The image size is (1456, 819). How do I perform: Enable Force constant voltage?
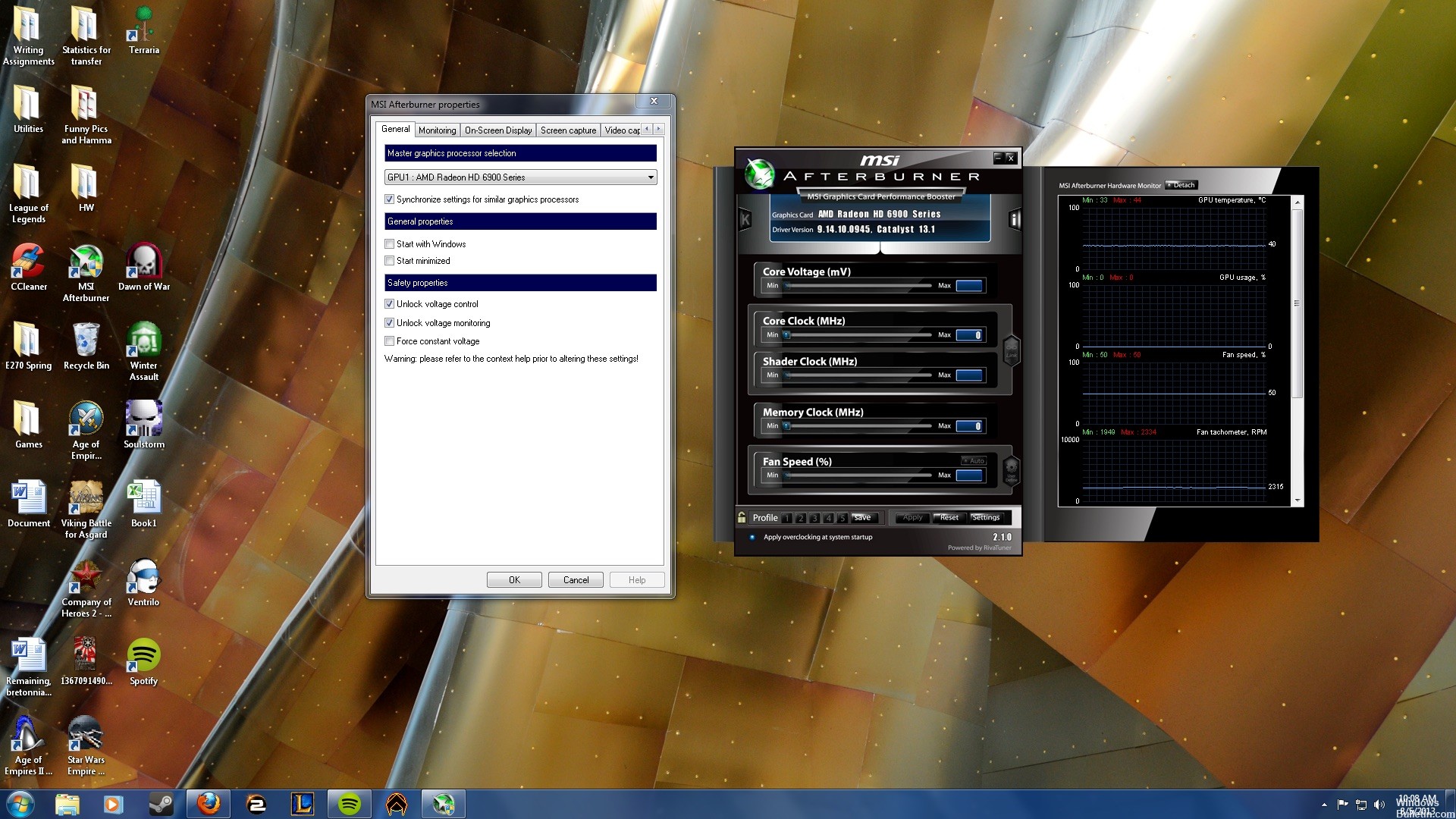click(x=389, y=341)
